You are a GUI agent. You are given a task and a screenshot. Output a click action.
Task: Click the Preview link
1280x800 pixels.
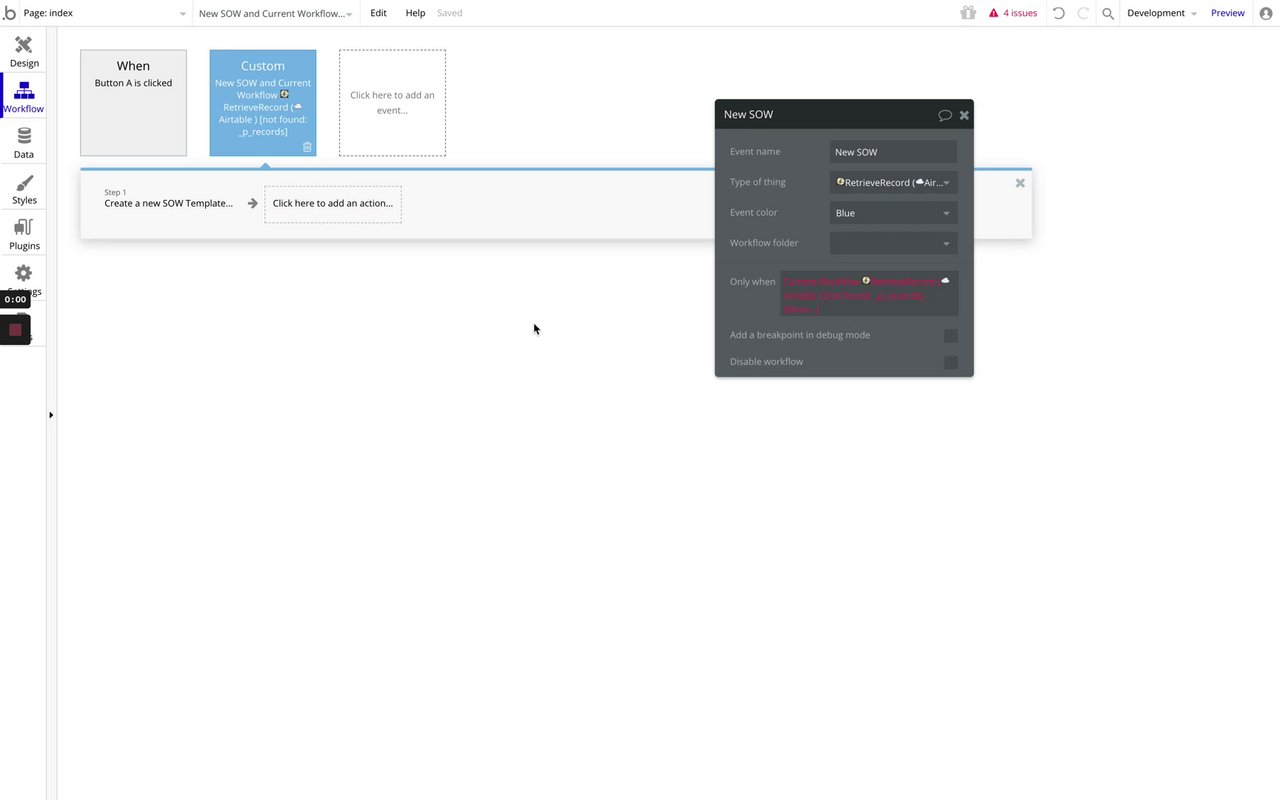point(1228,13)
